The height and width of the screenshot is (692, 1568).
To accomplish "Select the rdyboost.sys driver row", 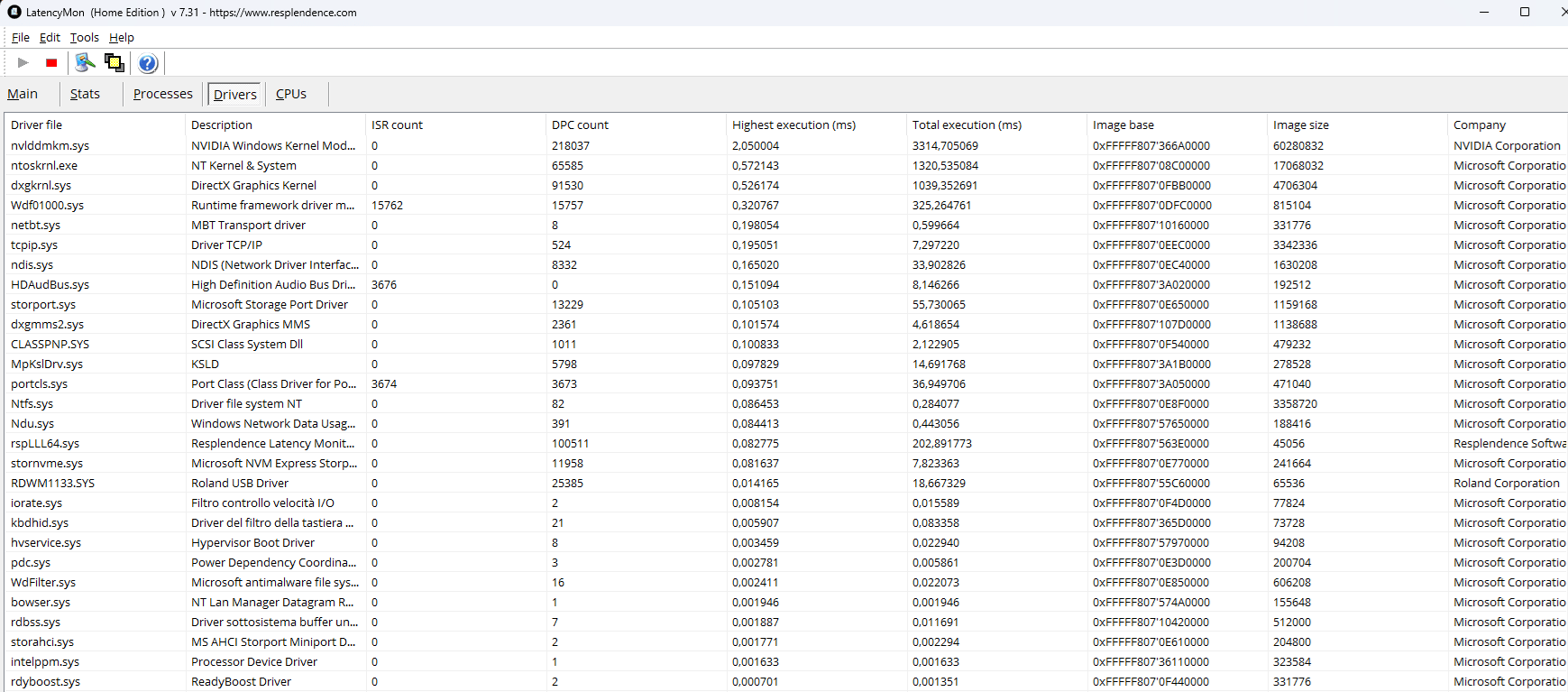I will [786, 681].
